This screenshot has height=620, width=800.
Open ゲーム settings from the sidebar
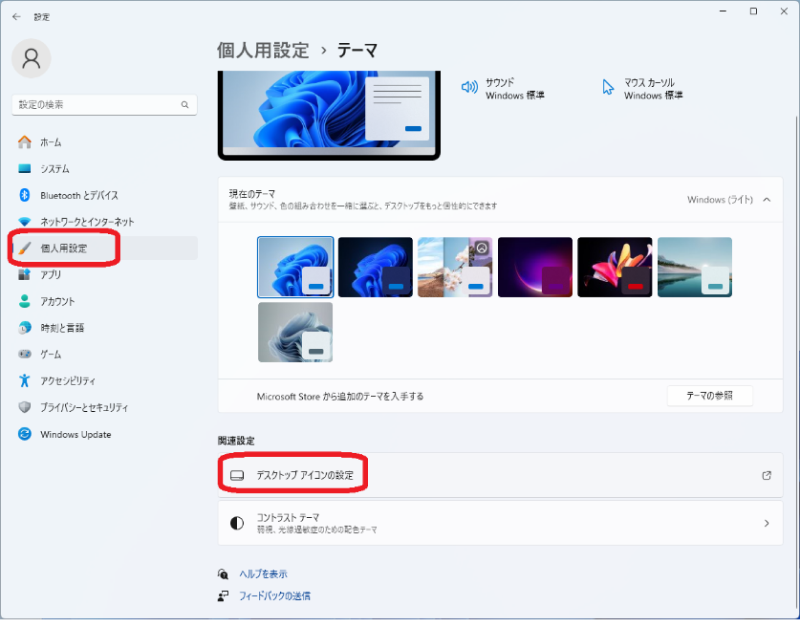(56, 354)
